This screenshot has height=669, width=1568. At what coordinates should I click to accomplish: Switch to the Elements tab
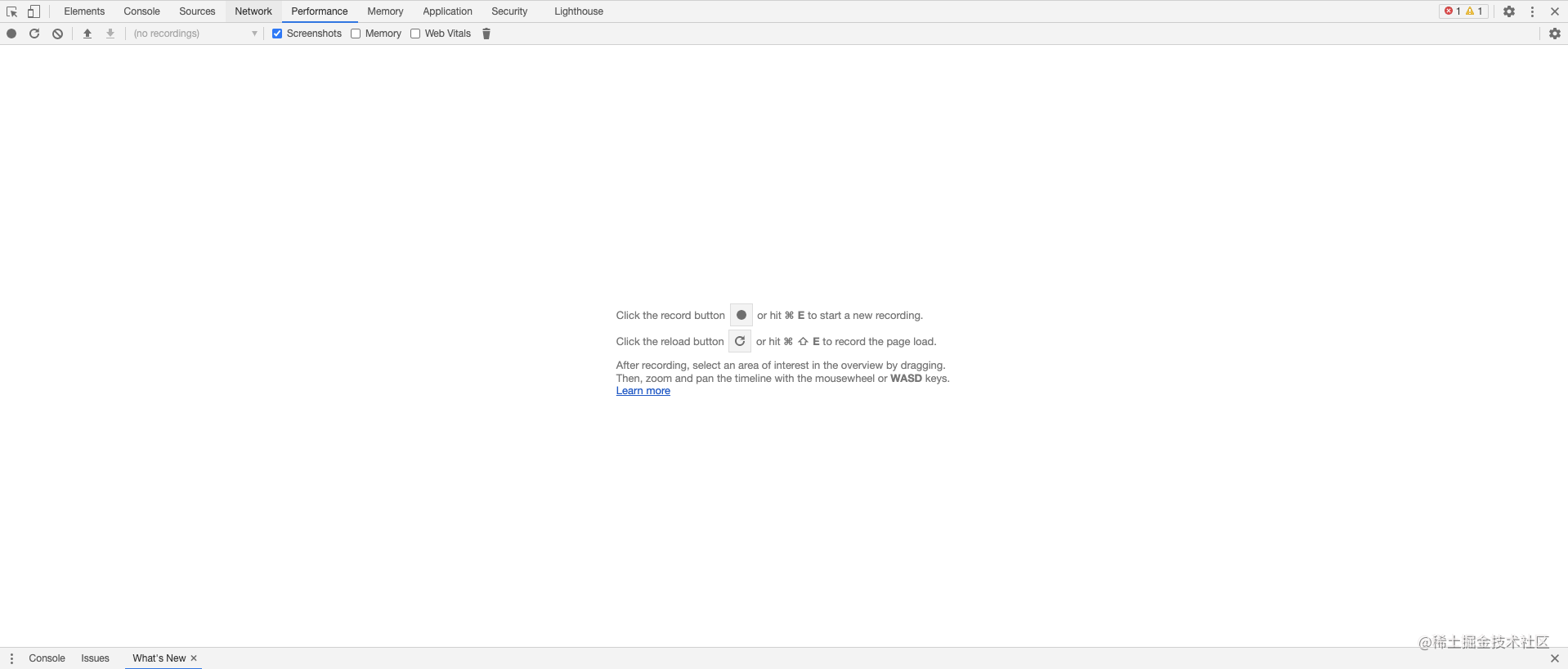click(84, 11)
